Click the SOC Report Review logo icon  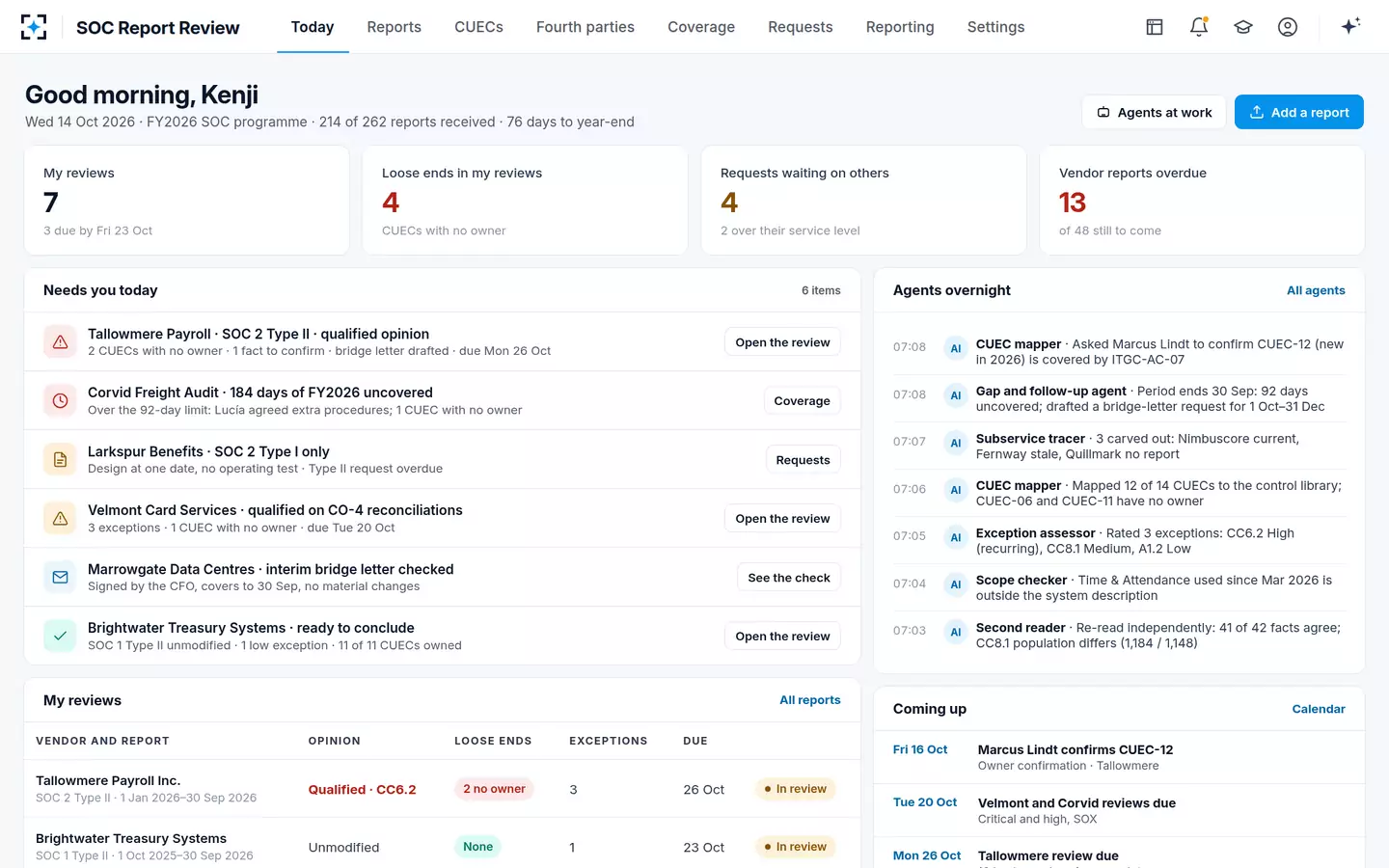(34, 27)
